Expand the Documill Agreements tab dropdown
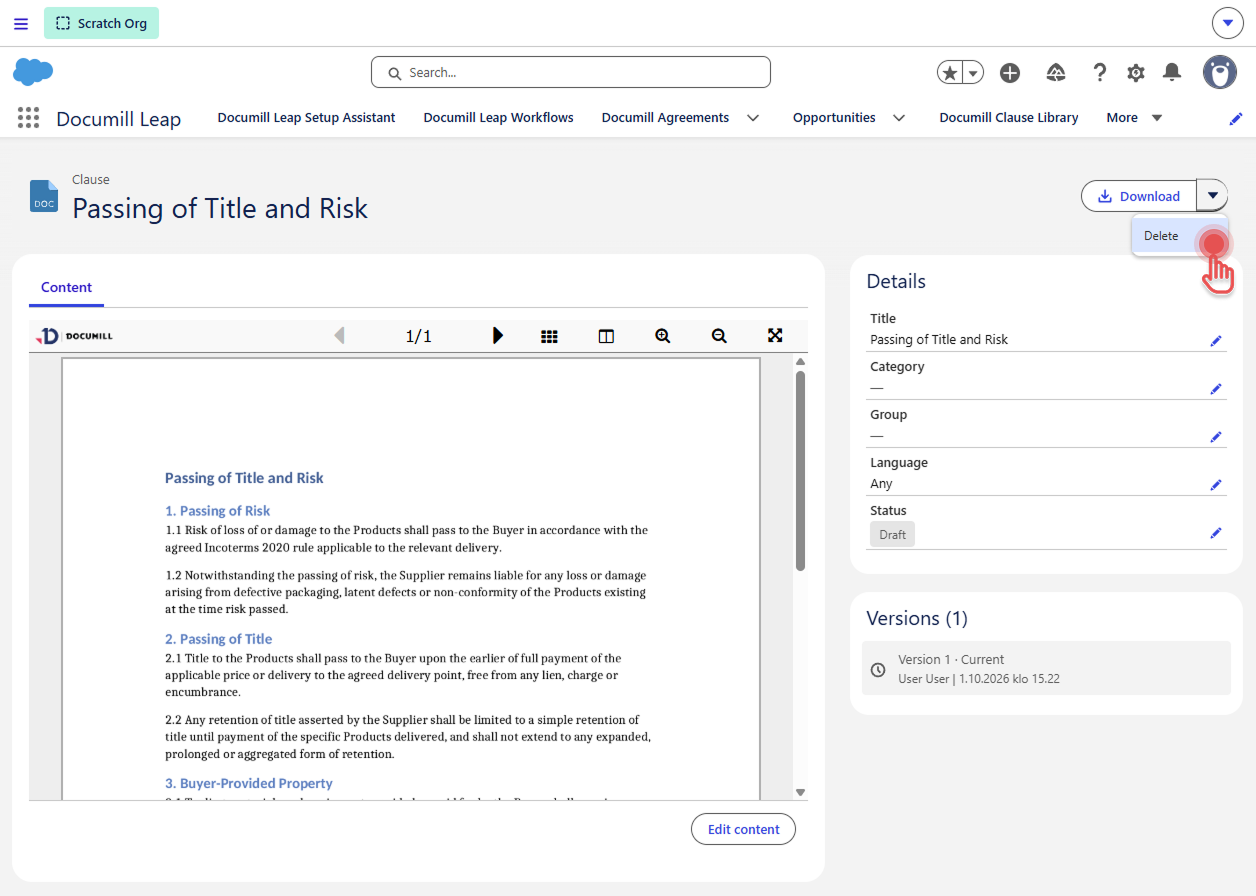Image resolution: width=1256 pixels, height=896 pixels. (753, 118)
